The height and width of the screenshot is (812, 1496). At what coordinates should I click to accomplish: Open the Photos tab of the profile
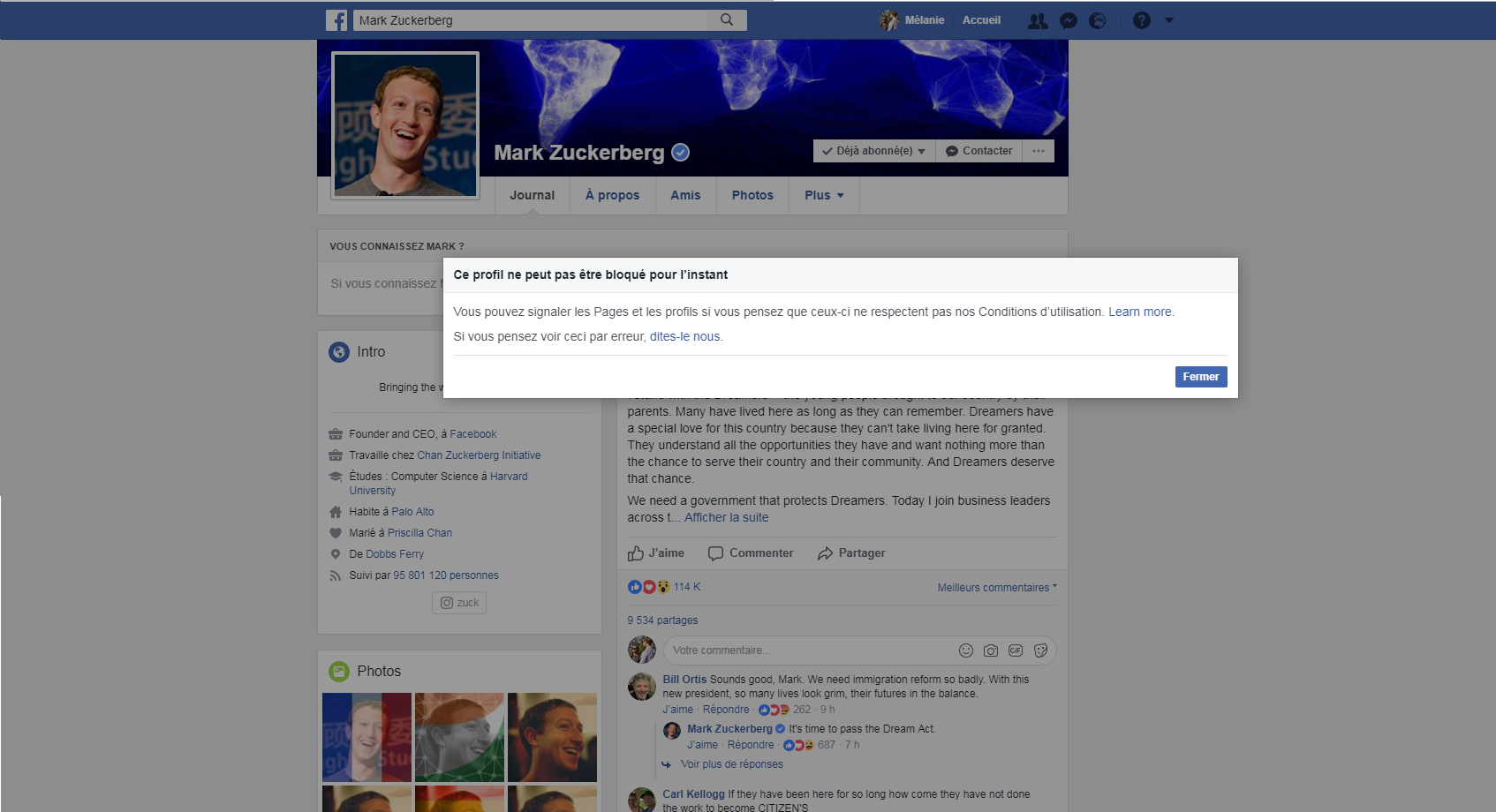point(752,195)
